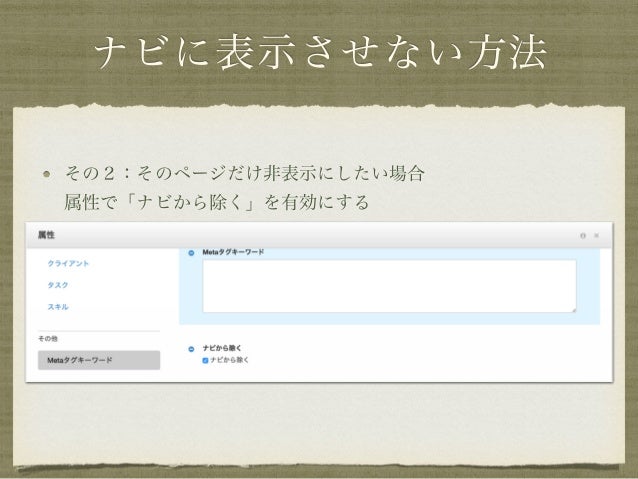The image size is (638, 479).
Task: Click the slide title ナビに表示させない方法
Action: tap(320, 52)
